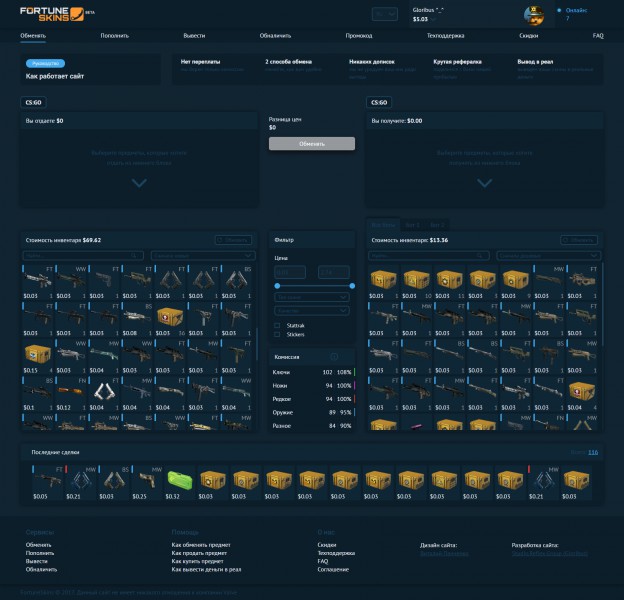Click the maximum price input field
This screenshot has height=600, width=624.
click(334, 272)
